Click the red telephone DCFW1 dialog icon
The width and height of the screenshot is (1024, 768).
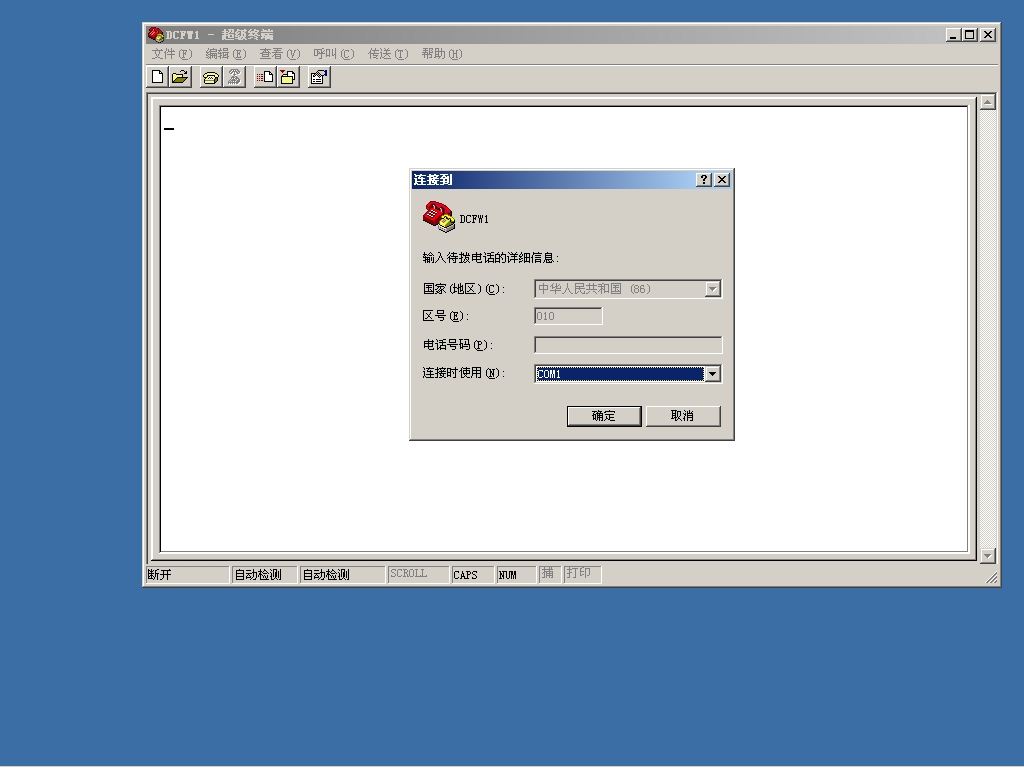click(x=438, y=217)
